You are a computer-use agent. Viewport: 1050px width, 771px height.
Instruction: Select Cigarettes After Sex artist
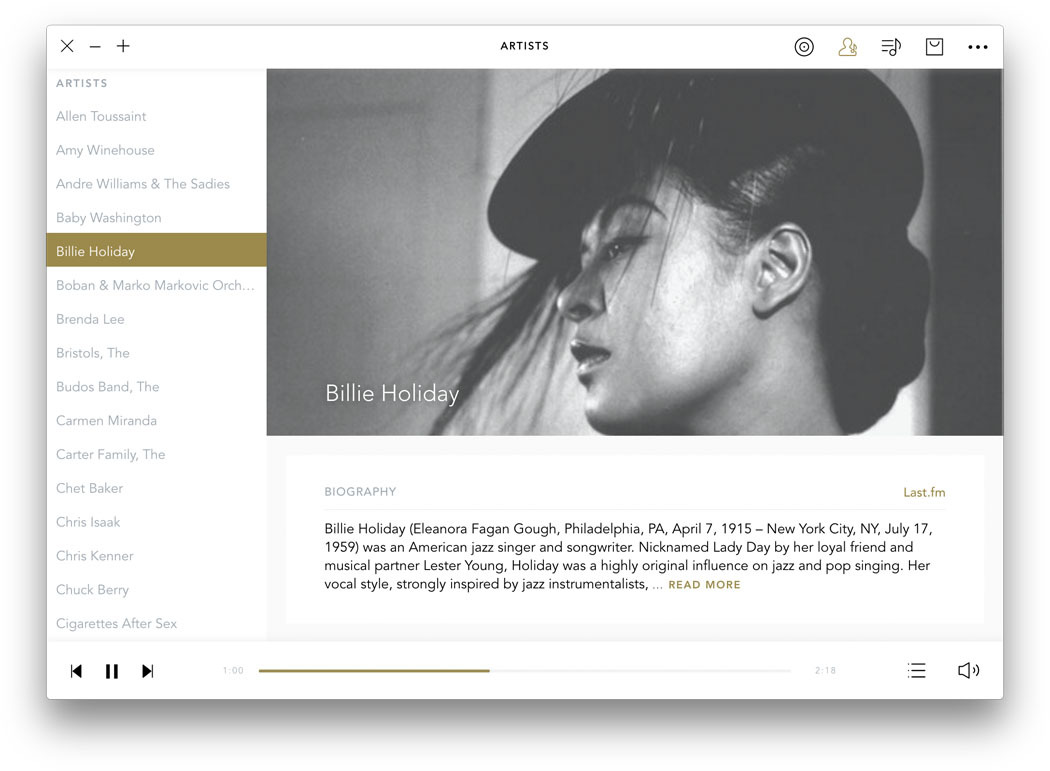coord(116,624)
